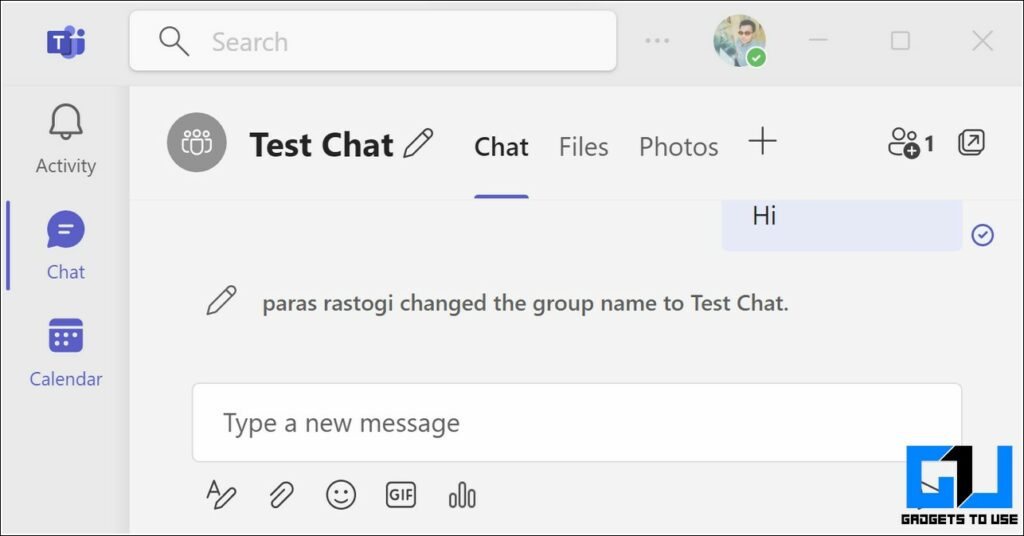Open the Settings and more ellipsis menu
Image resolution: width=1024 pixels, height=536 pixels.
[x=656, y=40]
